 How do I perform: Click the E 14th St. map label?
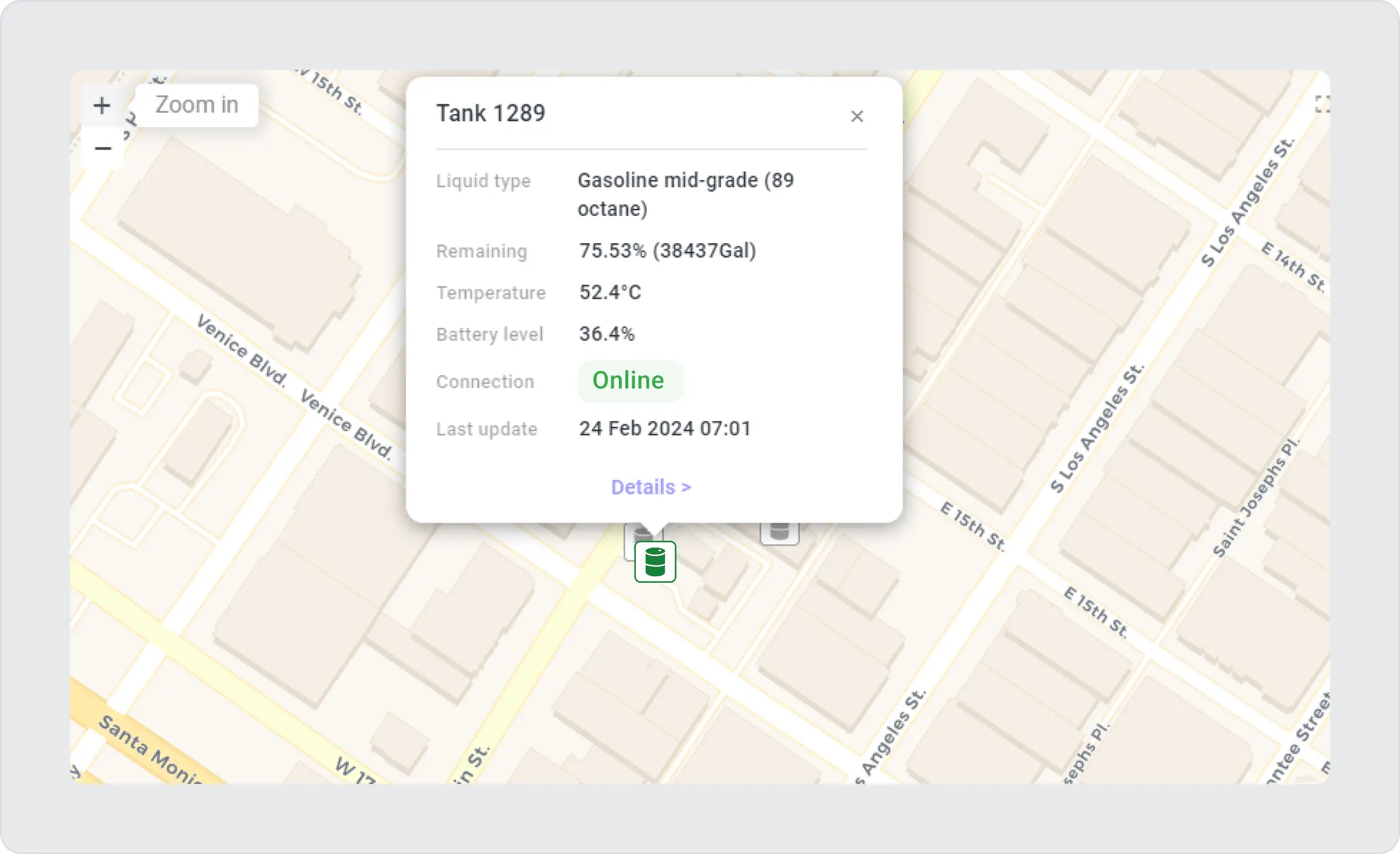click(x=1293, y=267)
